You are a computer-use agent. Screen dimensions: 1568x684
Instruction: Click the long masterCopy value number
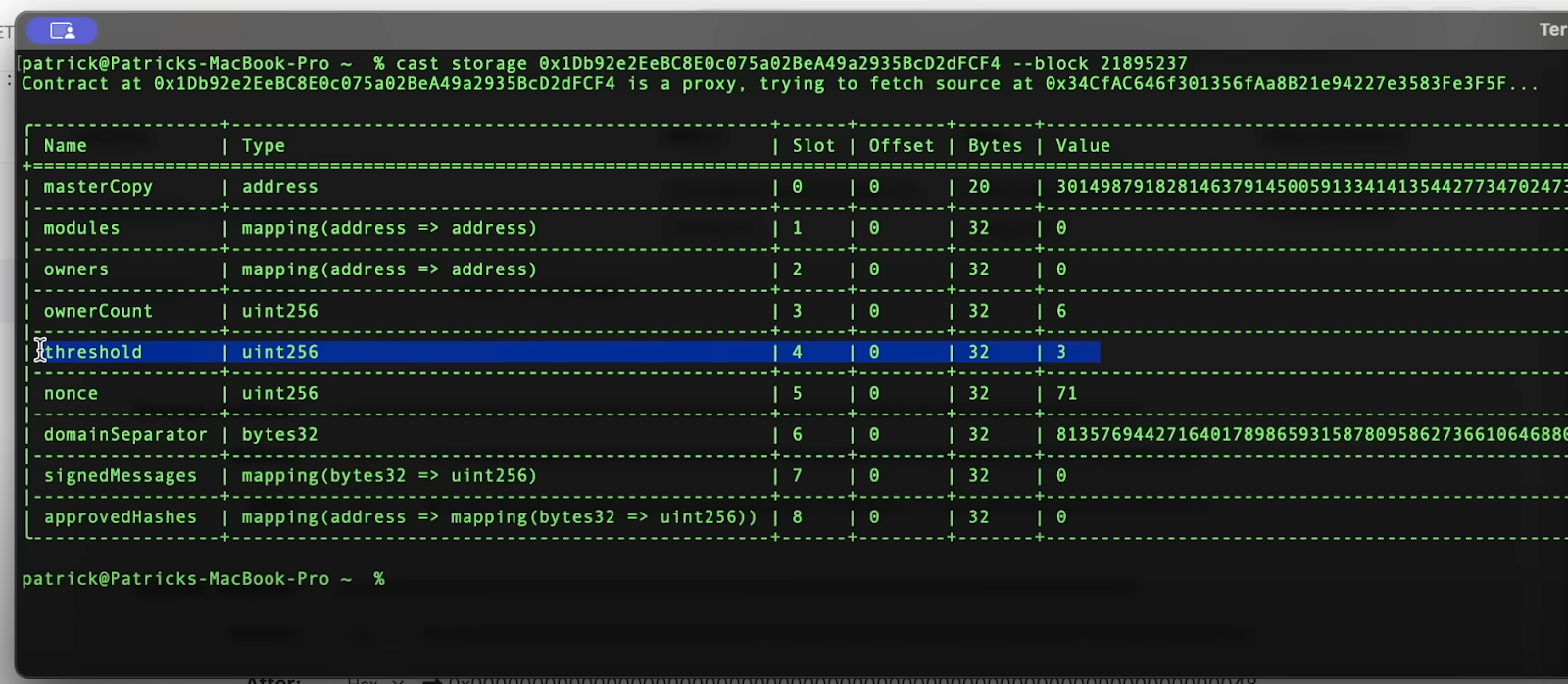[1311, 187]
